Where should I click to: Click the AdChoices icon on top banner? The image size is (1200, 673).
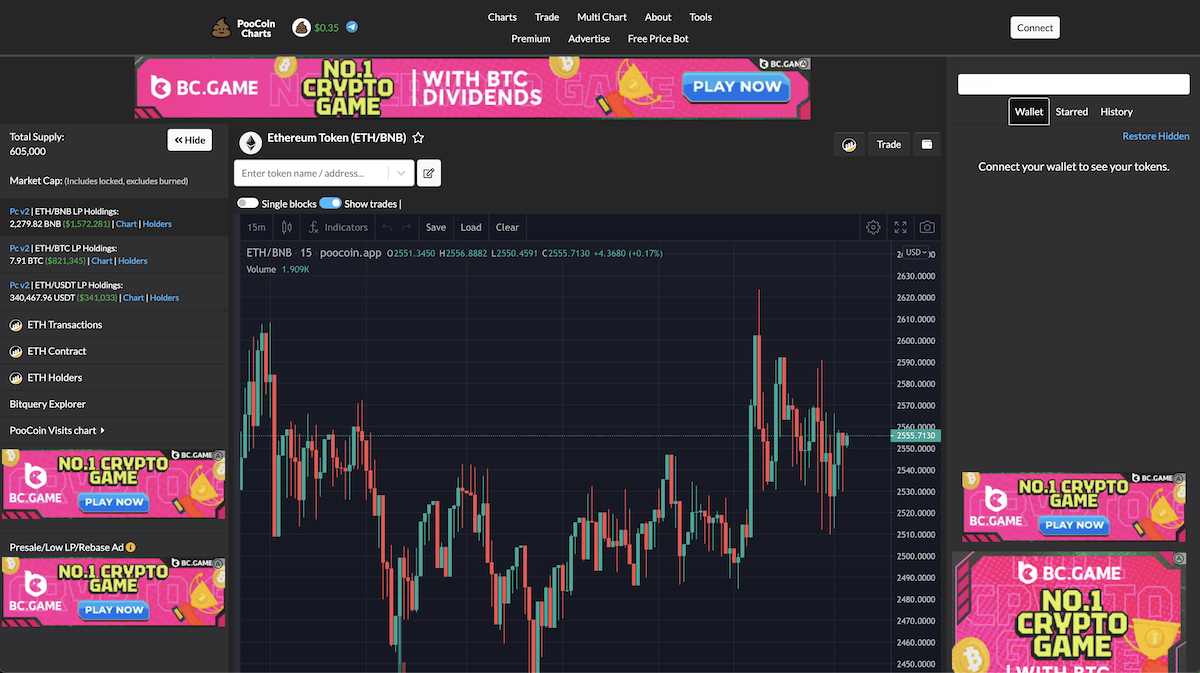tap(804, 63)
